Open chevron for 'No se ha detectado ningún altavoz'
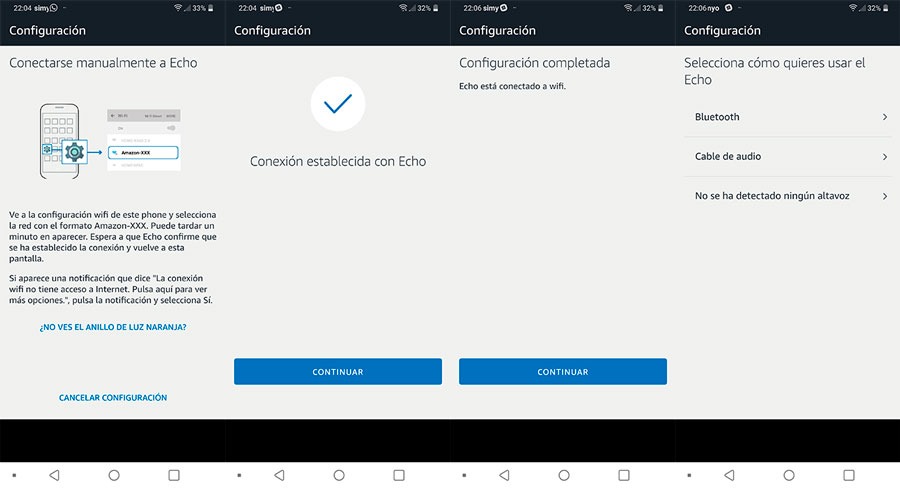The width and height of the screenshot is (900, 488). [x=885, y=197]
